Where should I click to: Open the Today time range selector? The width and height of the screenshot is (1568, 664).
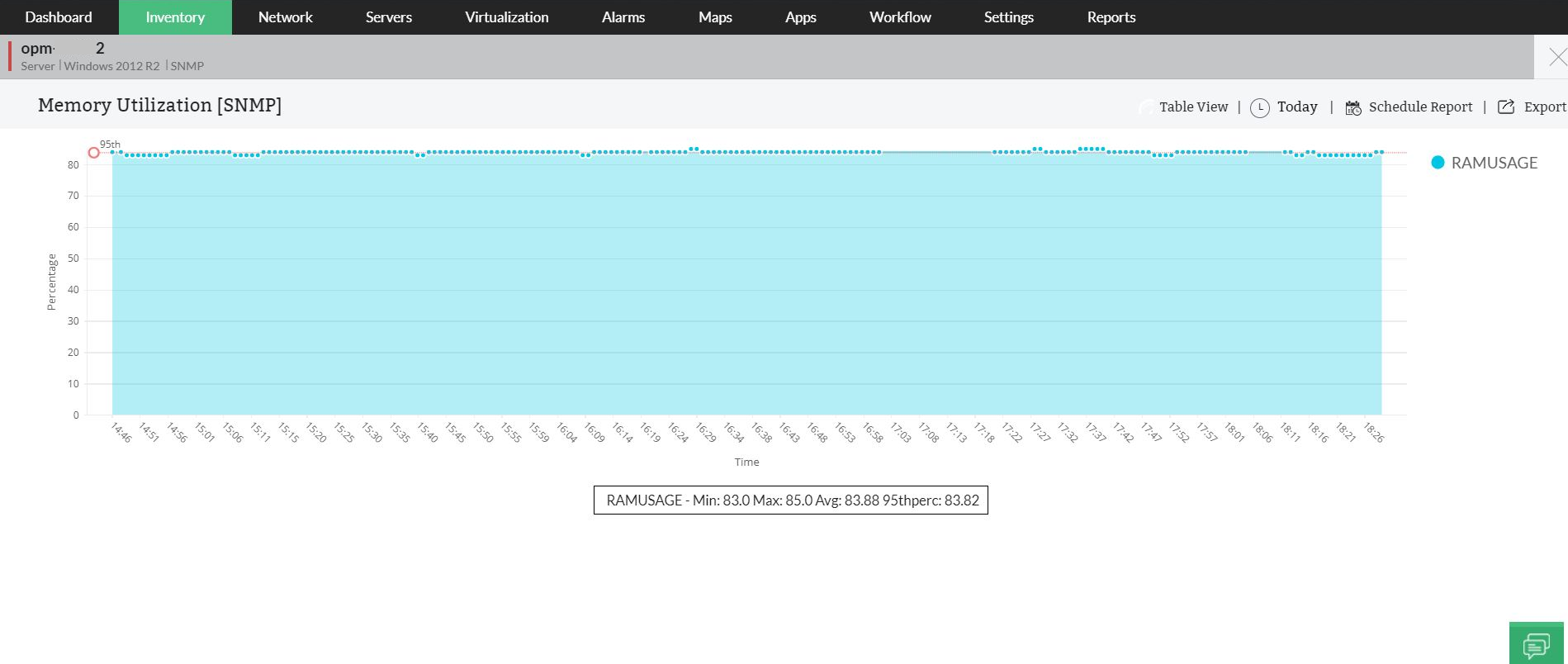(x=1296, y=107)
